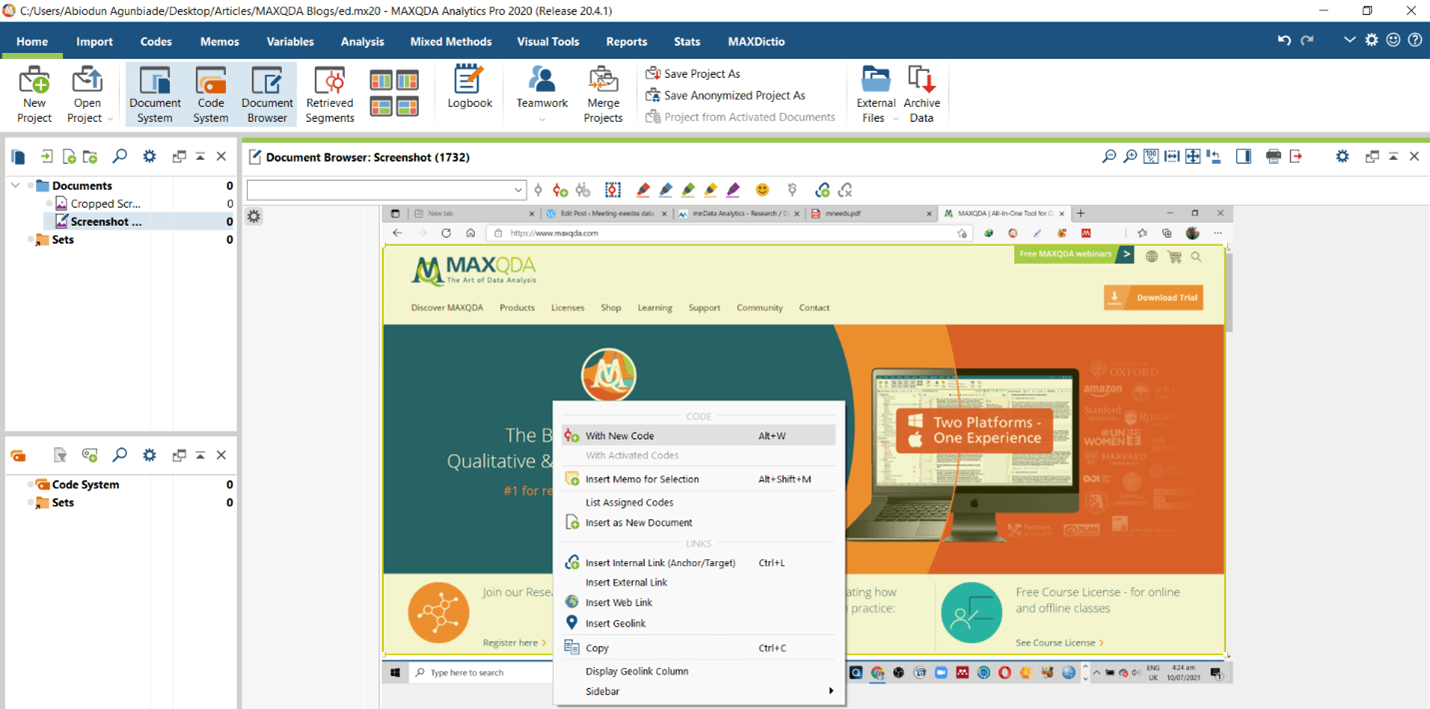Image resolution: width=1430 pixels, height=709 pixels.
Task: Open the code selection dropdown box
Action: point(387,190)
